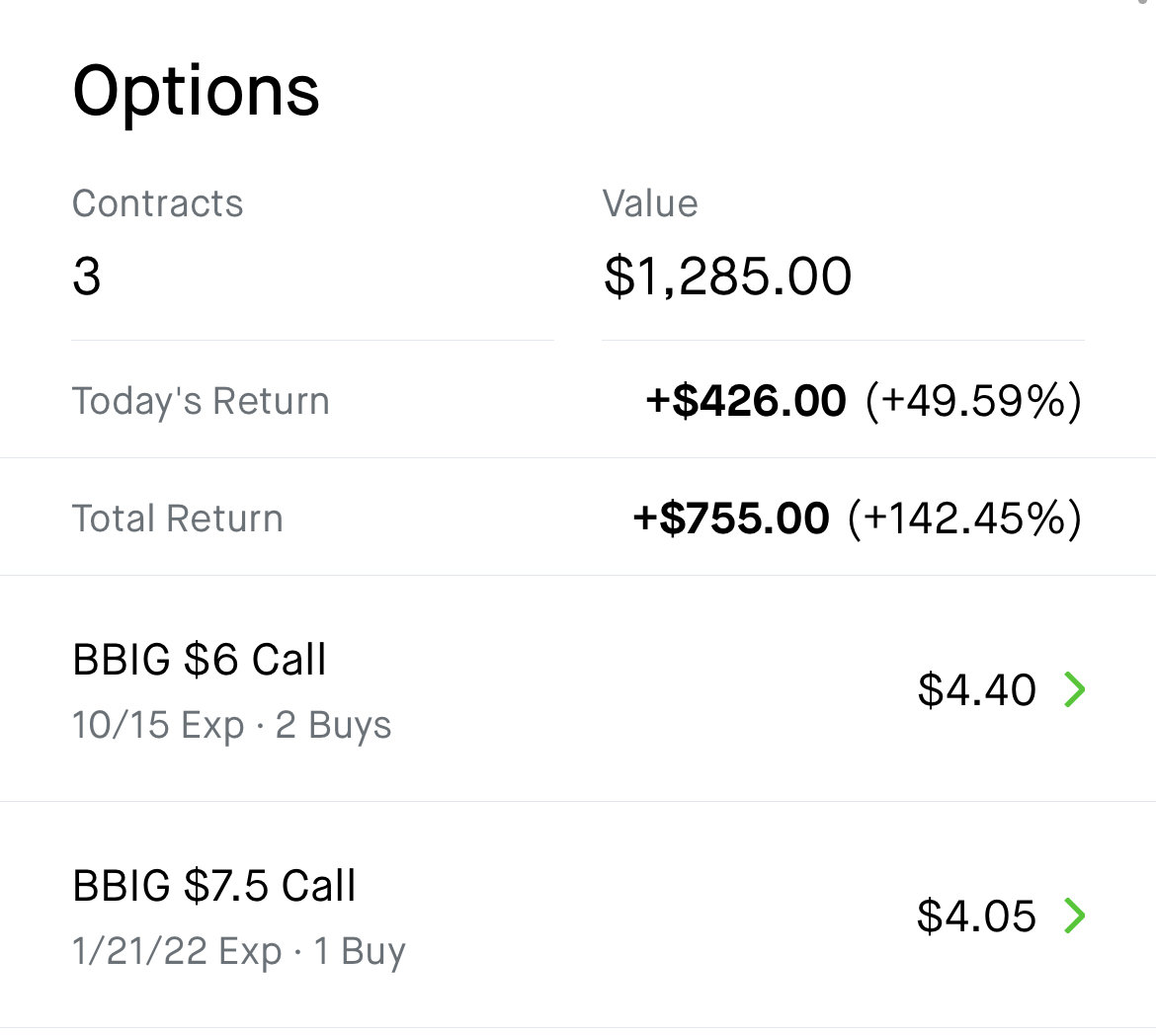Image resolution: width=1156 pixels, height=1036 pixels.
Task: Tap the +142.45% total return percentage
Action: (965, 518)
